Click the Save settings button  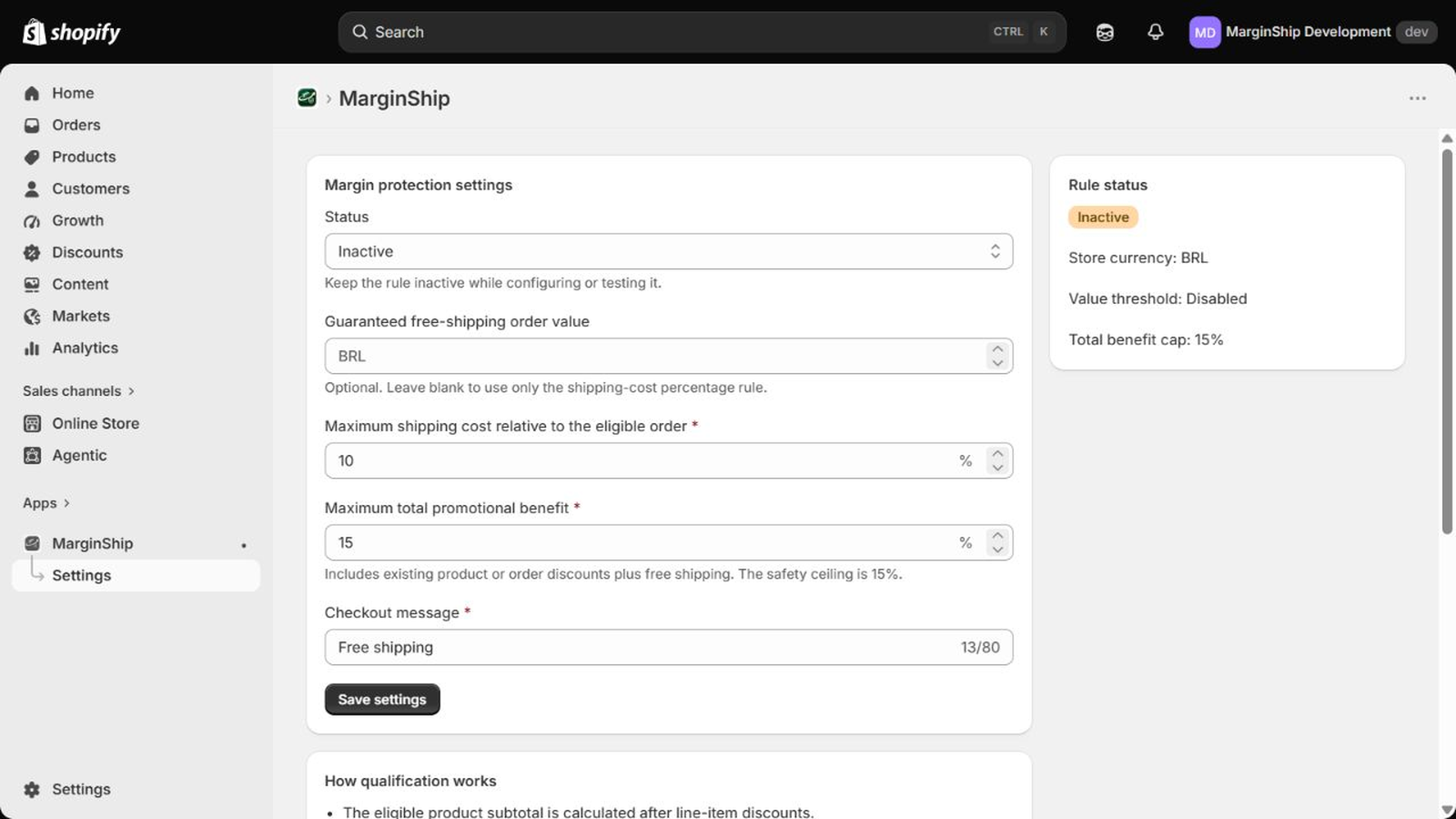coord(382,699)
